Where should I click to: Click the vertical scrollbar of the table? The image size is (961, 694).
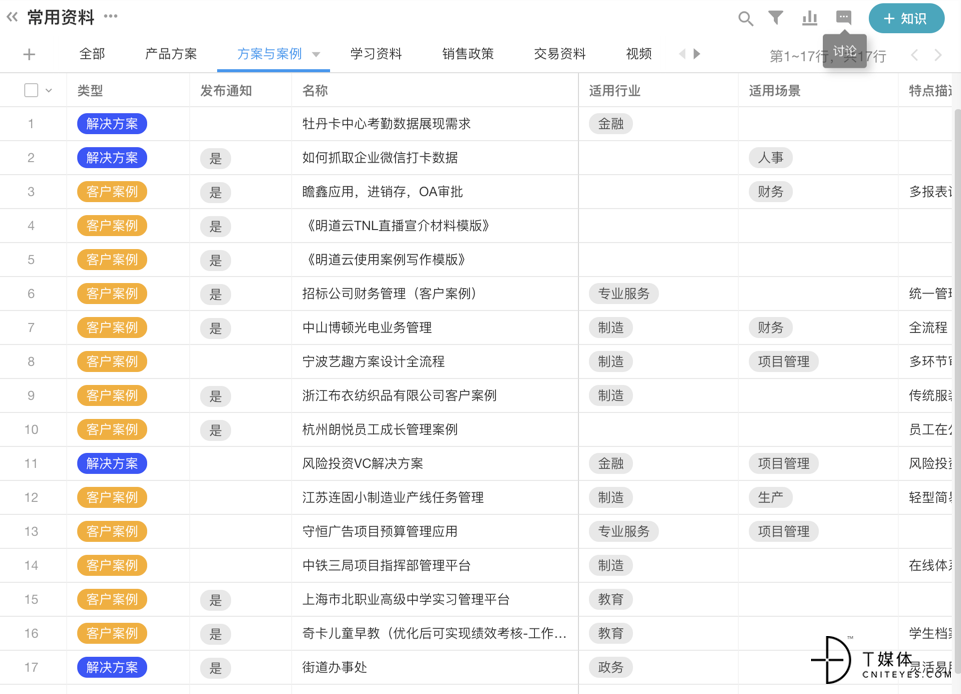coord(957,392)
